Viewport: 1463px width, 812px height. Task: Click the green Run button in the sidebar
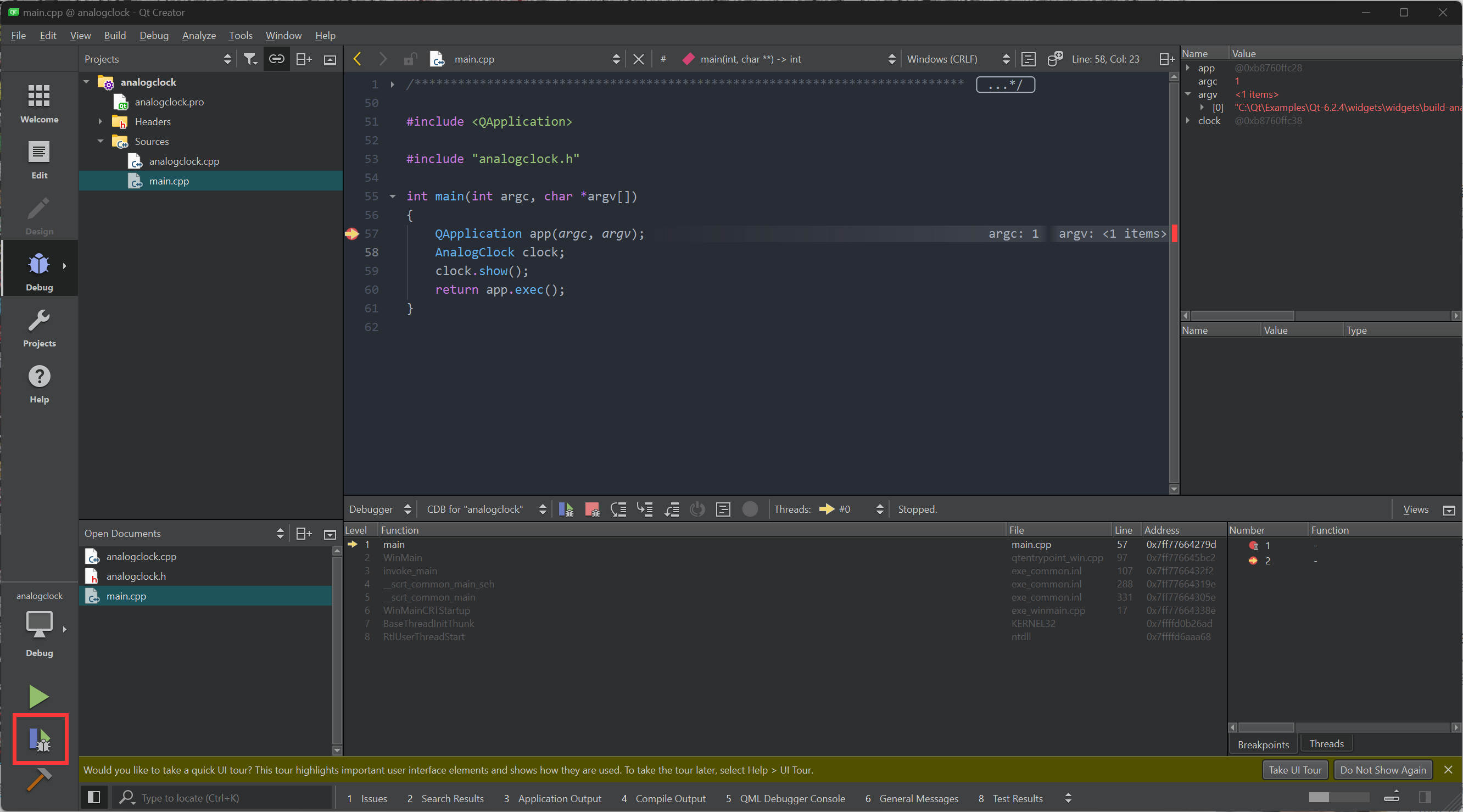[x=38, y=696]
